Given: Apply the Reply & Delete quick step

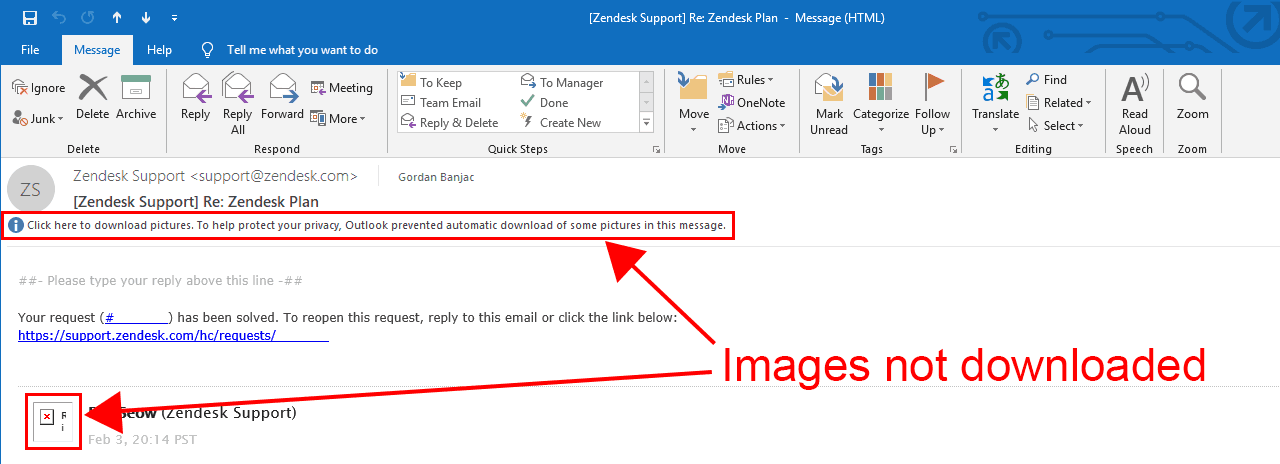Looking at the screenshot, I should click(x=449, y=122).
